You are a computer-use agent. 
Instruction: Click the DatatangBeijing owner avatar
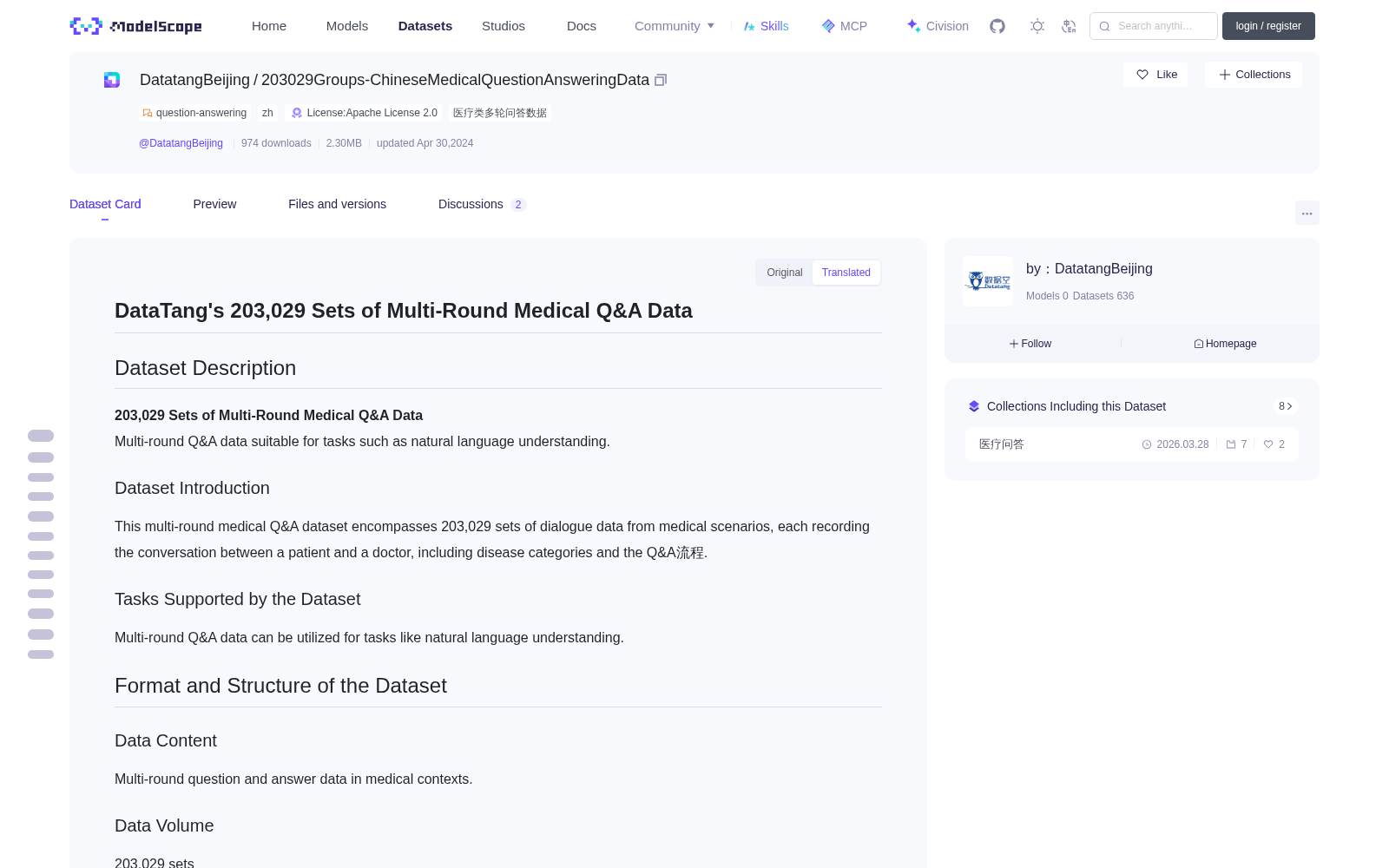coord(988,281)
